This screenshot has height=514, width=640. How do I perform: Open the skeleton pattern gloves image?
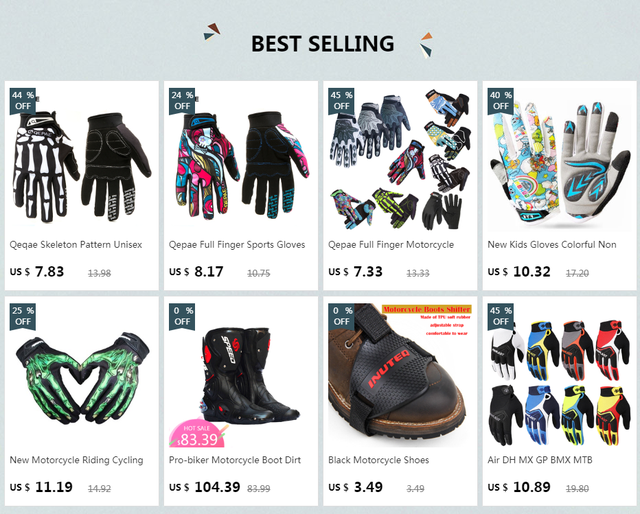click(x=82, y=160)
